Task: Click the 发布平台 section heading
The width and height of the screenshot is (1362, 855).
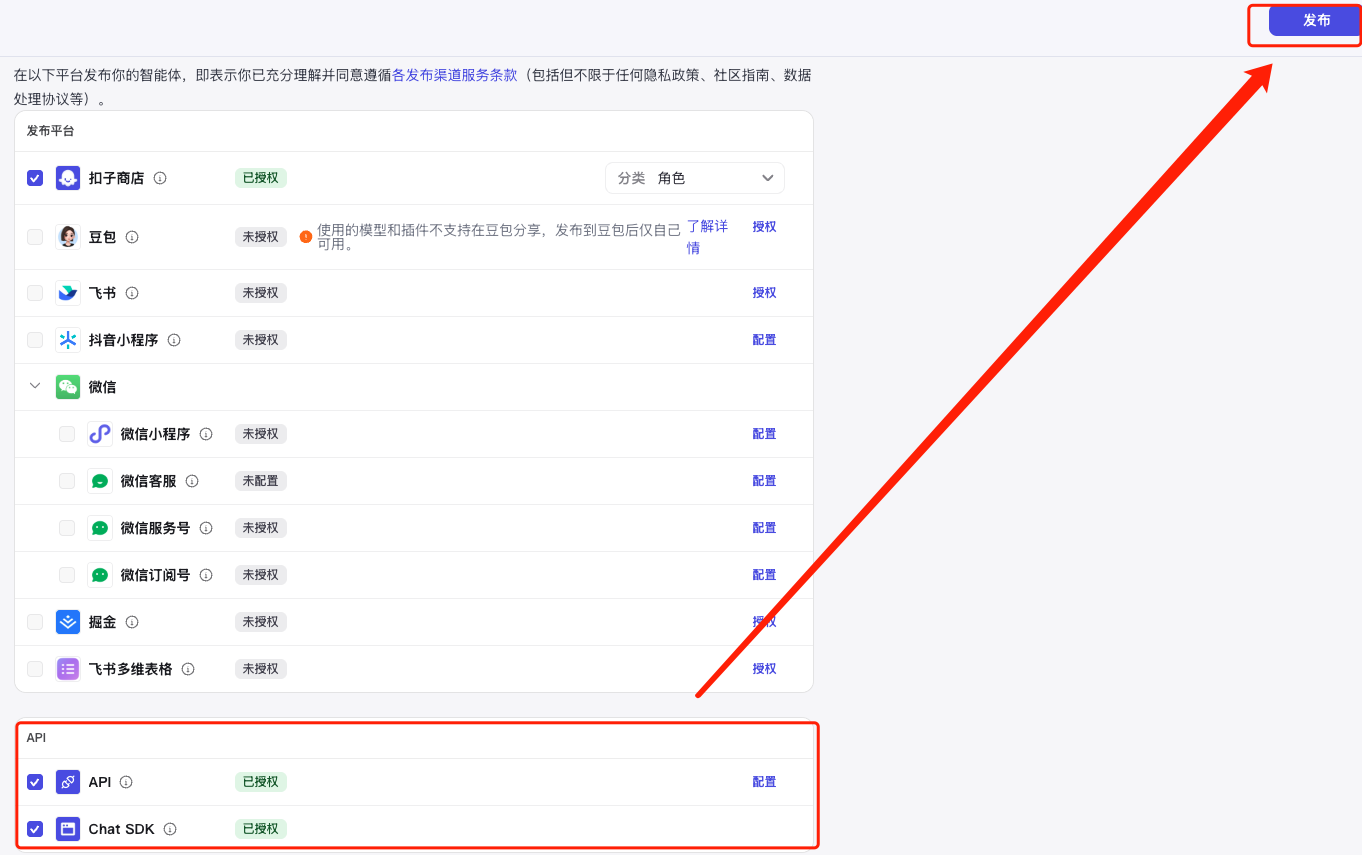Action: coord(51,131)
